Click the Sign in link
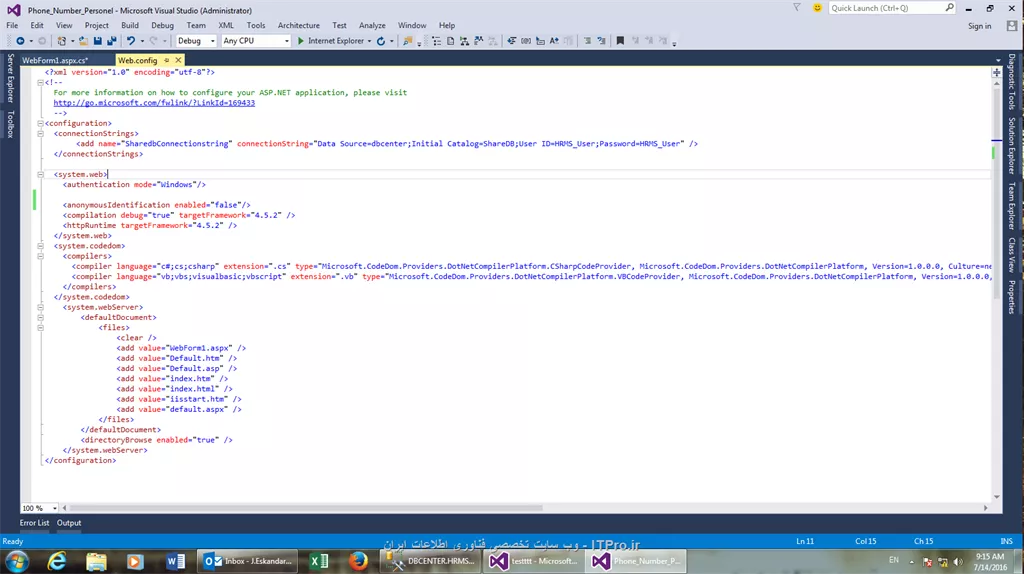1024x574 pixels. [x=980, y=26]
